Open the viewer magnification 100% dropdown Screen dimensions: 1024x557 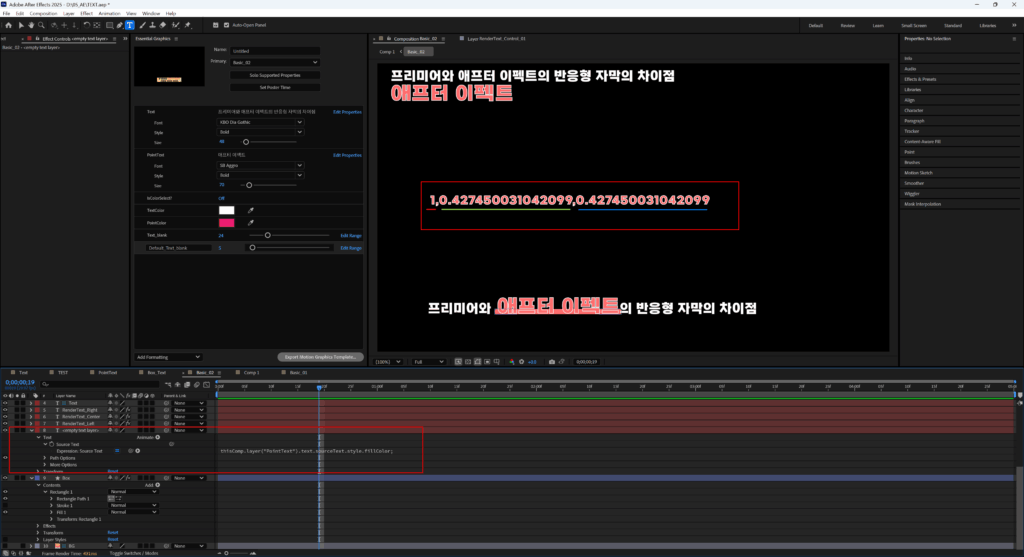click(388, 362)
